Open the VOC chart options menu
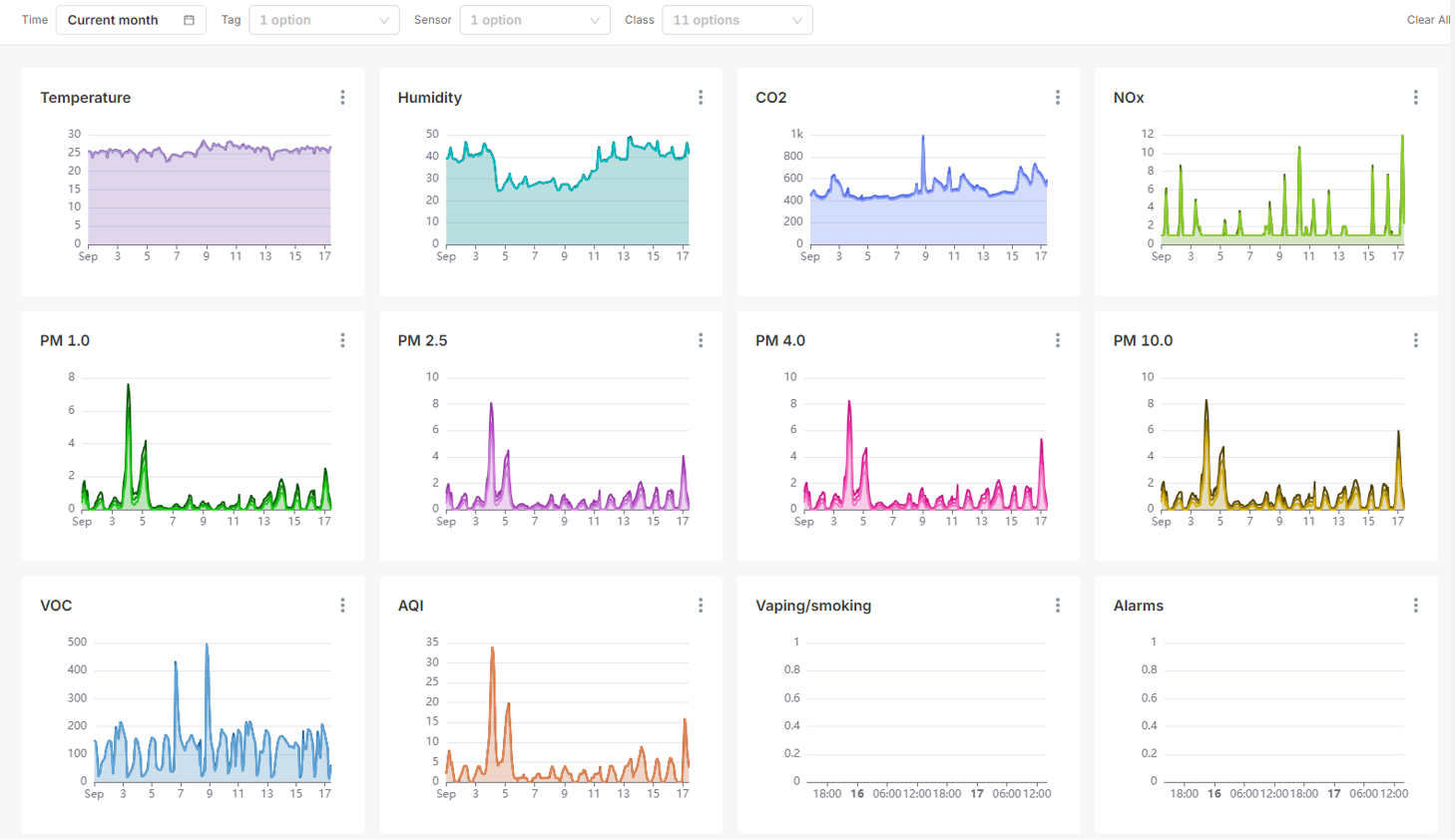 342,606
